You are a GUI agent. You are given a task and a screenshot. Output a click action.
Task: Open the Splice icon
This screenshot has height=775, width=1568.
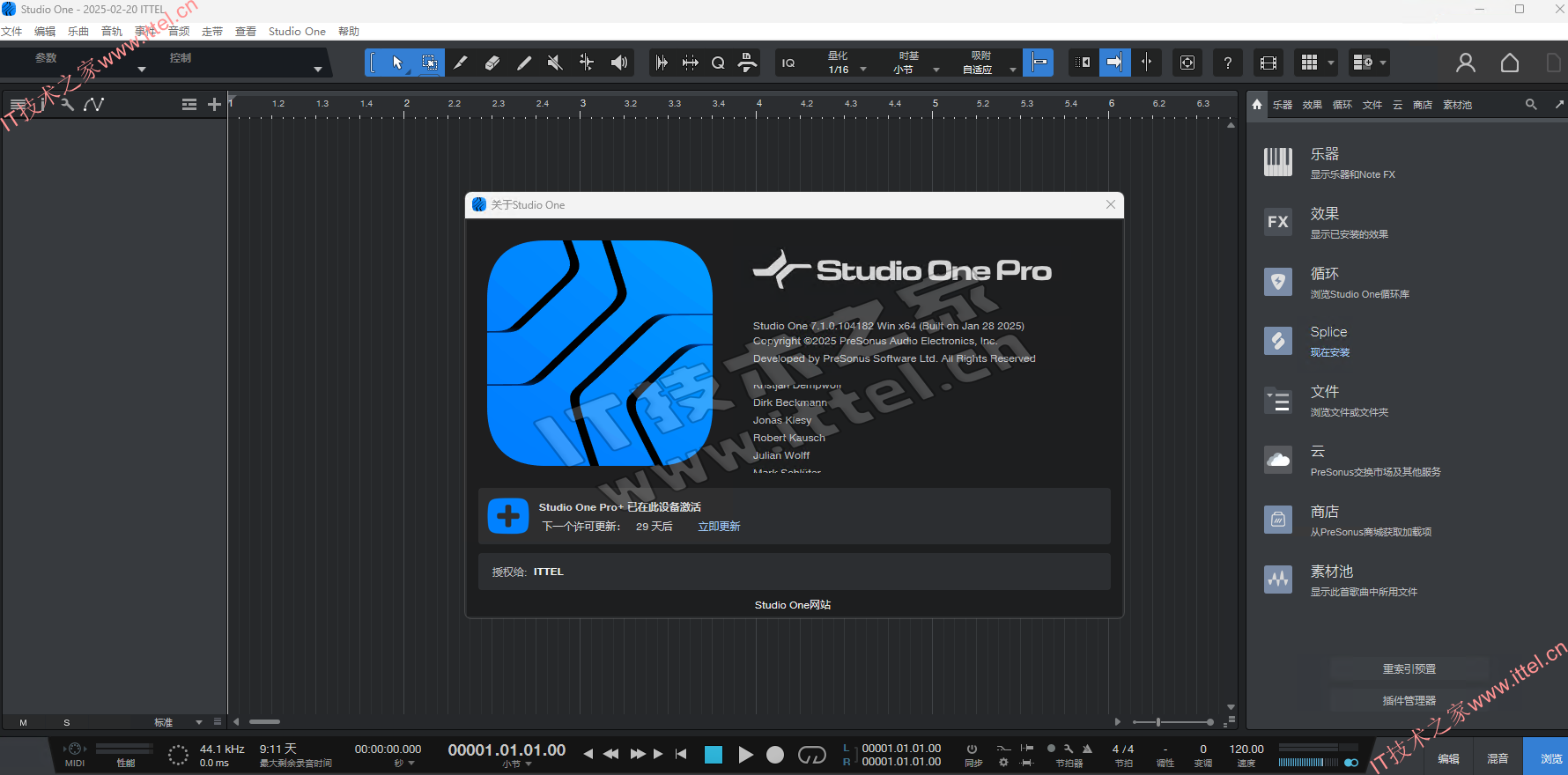pyautogui.click(x=1278, y=341)
